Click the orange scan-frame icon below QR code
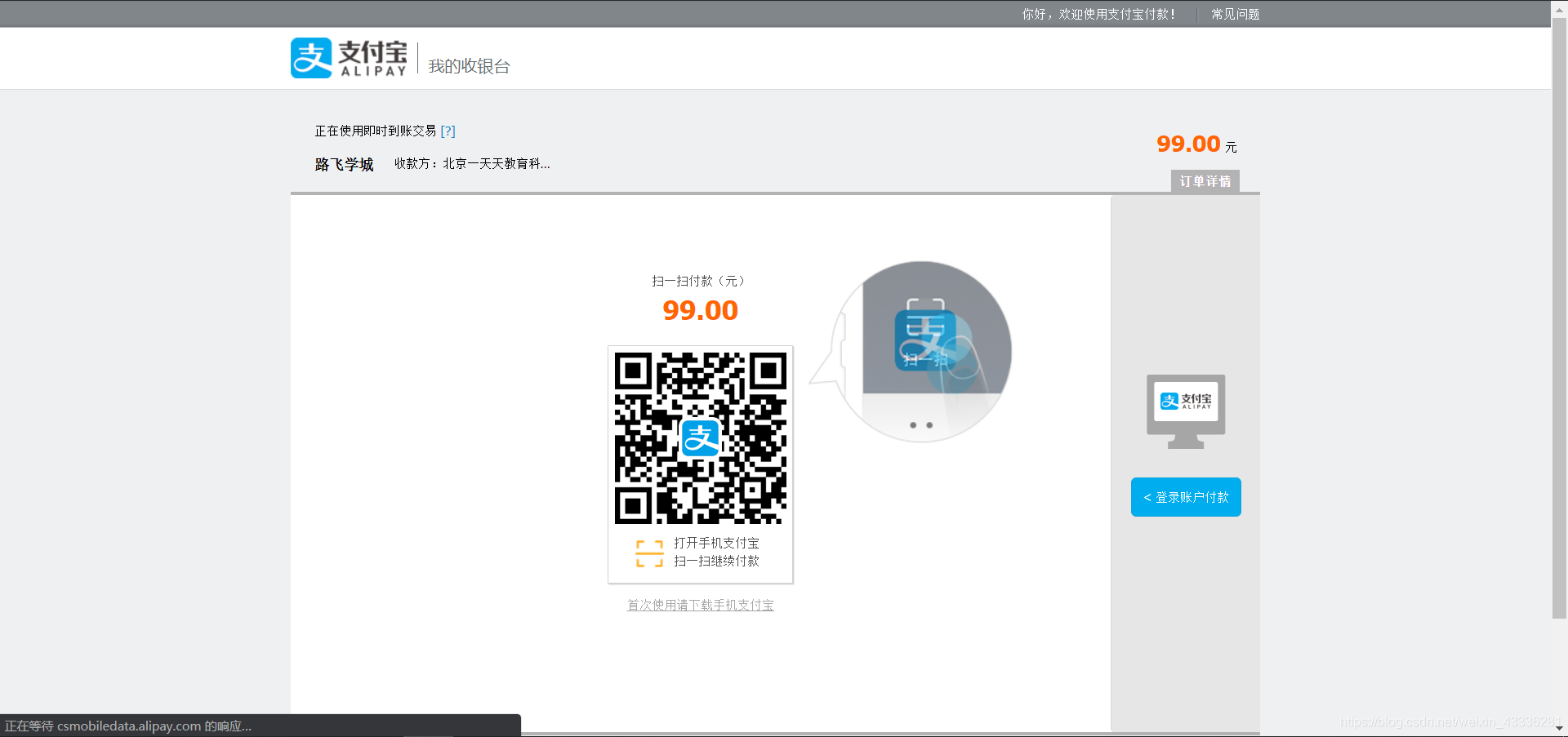 coord(649,553)
